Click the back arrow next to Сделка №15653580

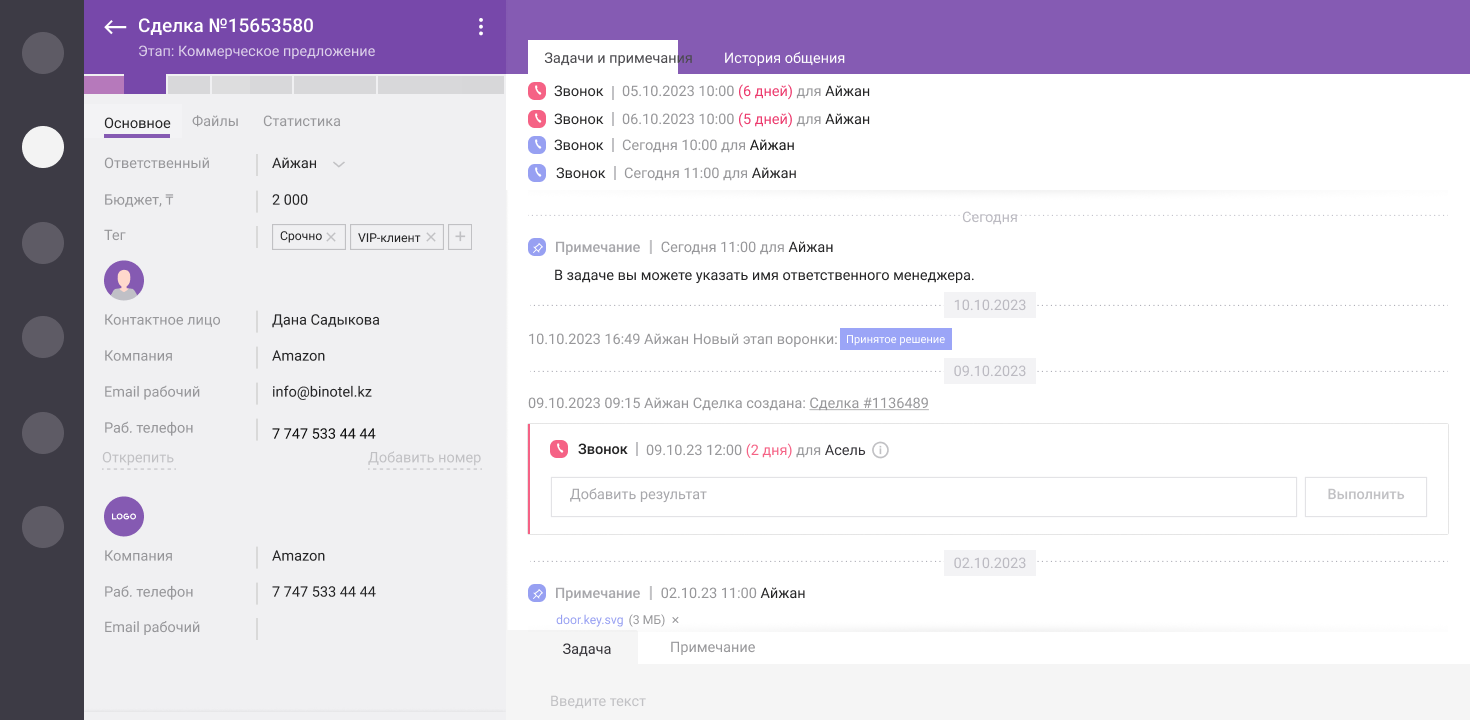(115, 27)
